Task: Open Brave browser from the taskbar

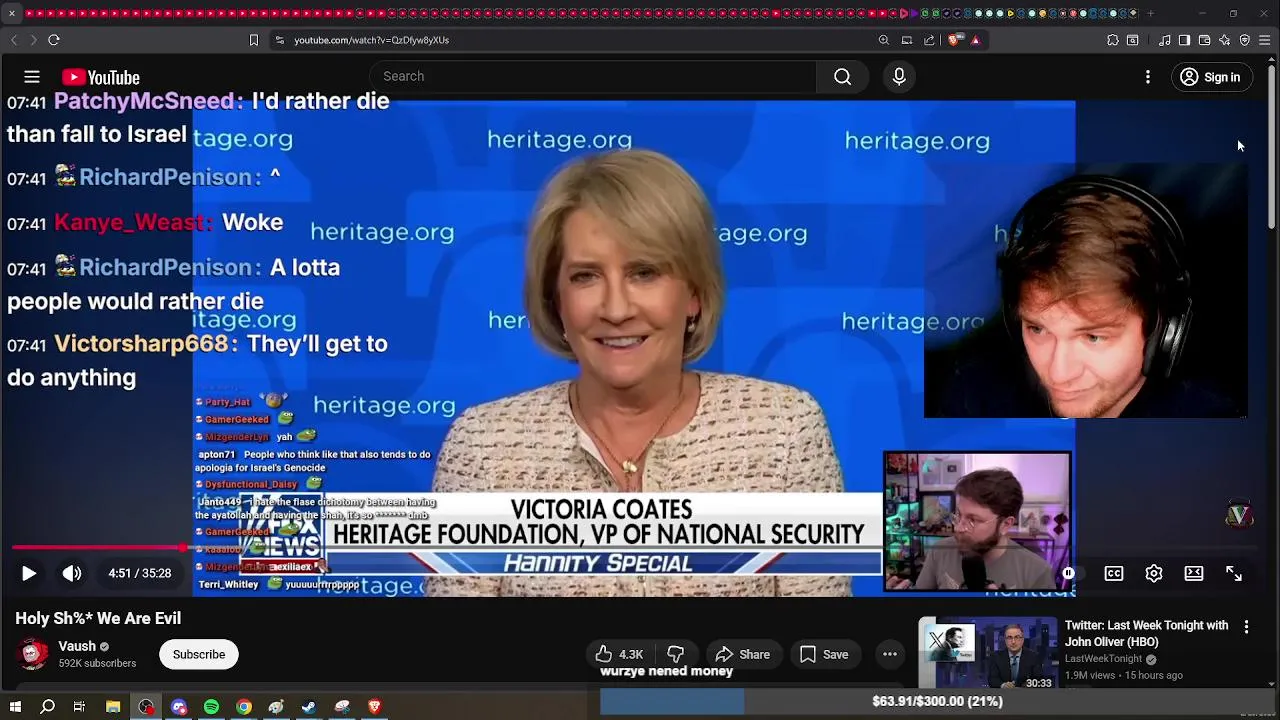Action: [375, 707]
